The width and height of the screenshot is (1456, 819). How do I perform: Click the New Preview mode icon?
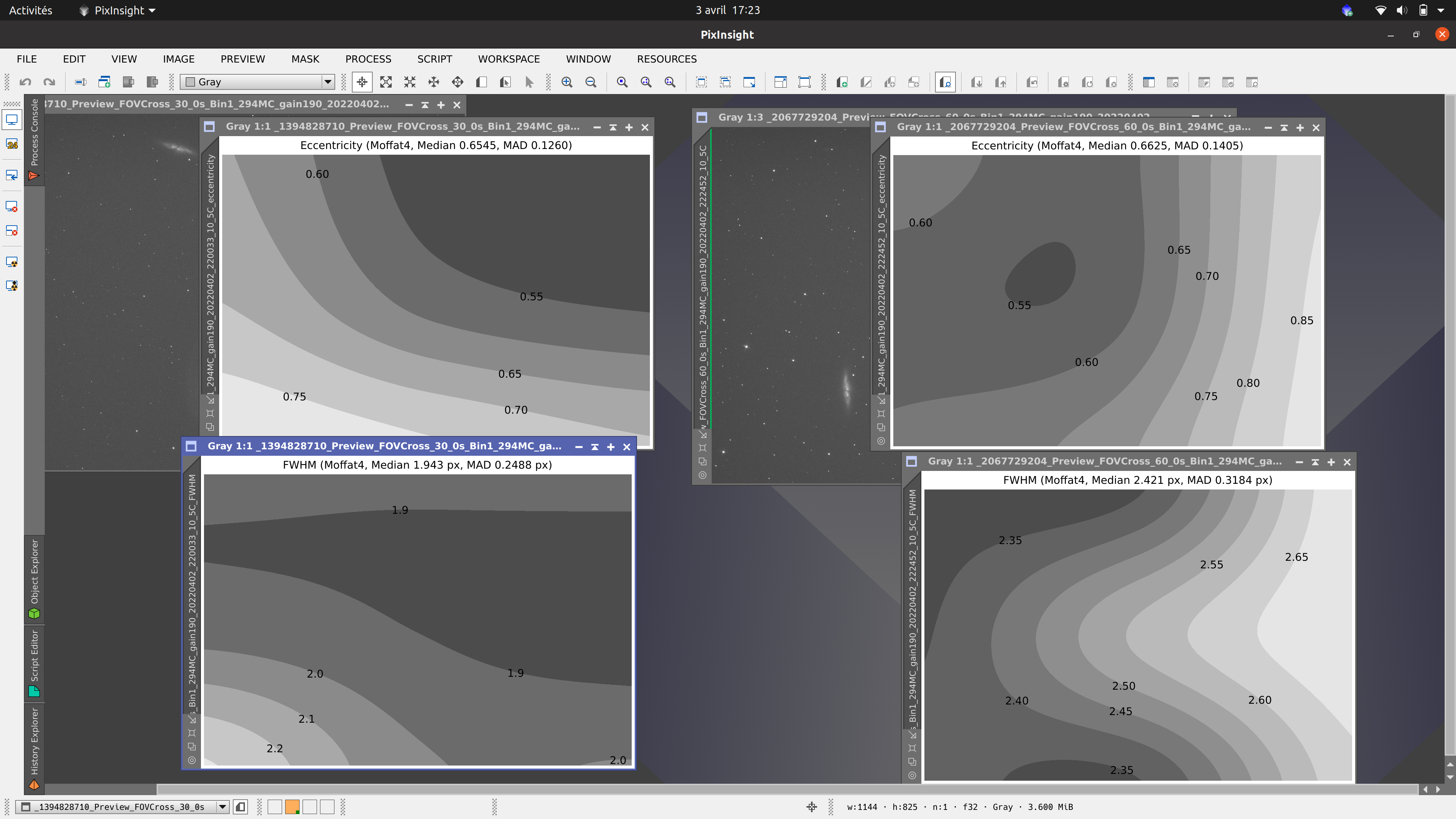(x=481, y=82)
